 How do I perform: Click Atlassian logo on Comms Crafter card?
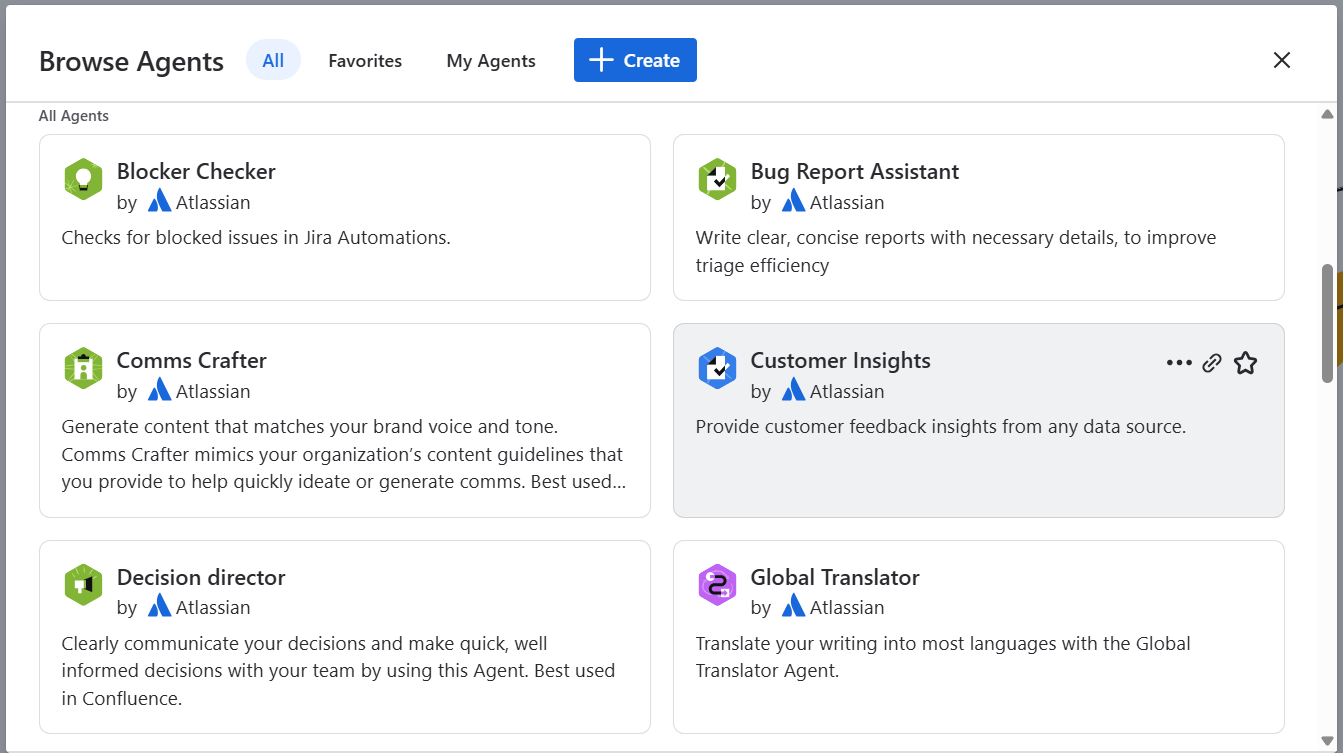(x=159, y=391)
